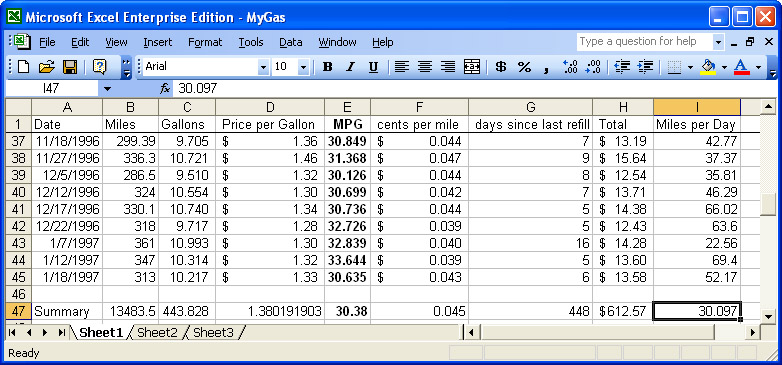This screenshot has height=365, width=782.
Task: Go to next sheet tab arrow
Action: (45, 332)
